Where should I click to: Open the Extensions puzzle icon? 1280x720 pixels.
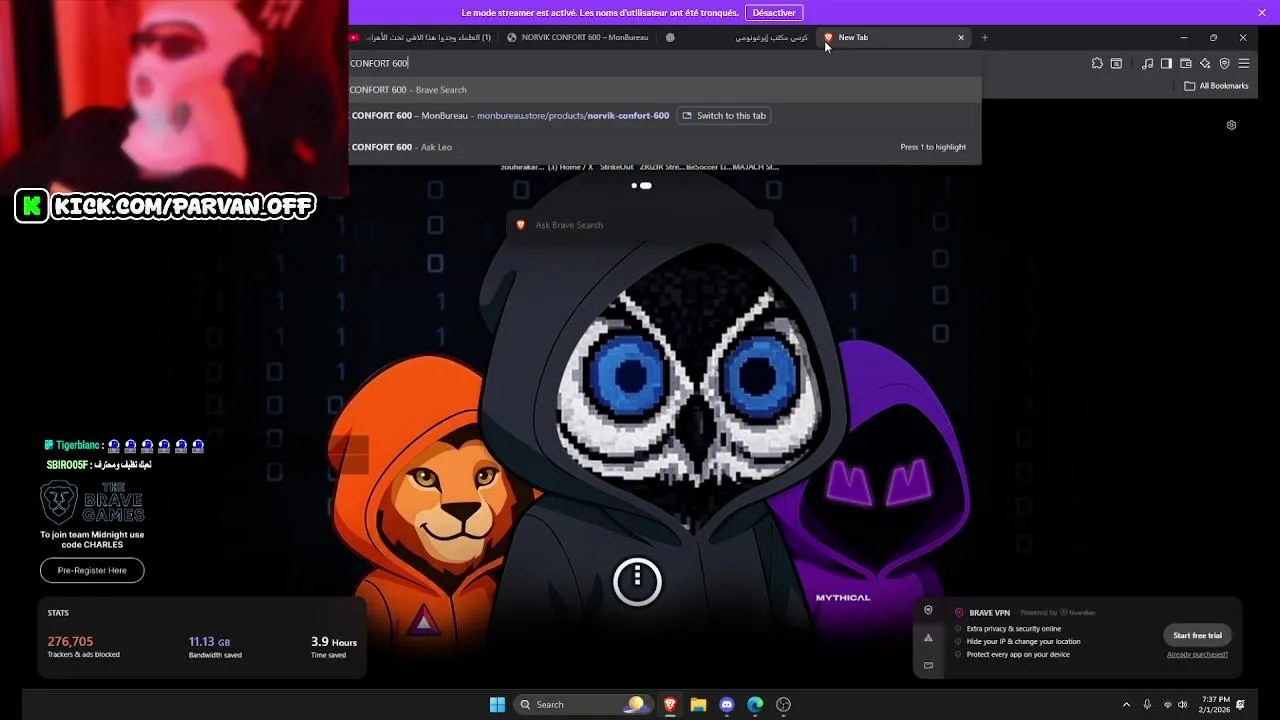tap(1097, 63)
